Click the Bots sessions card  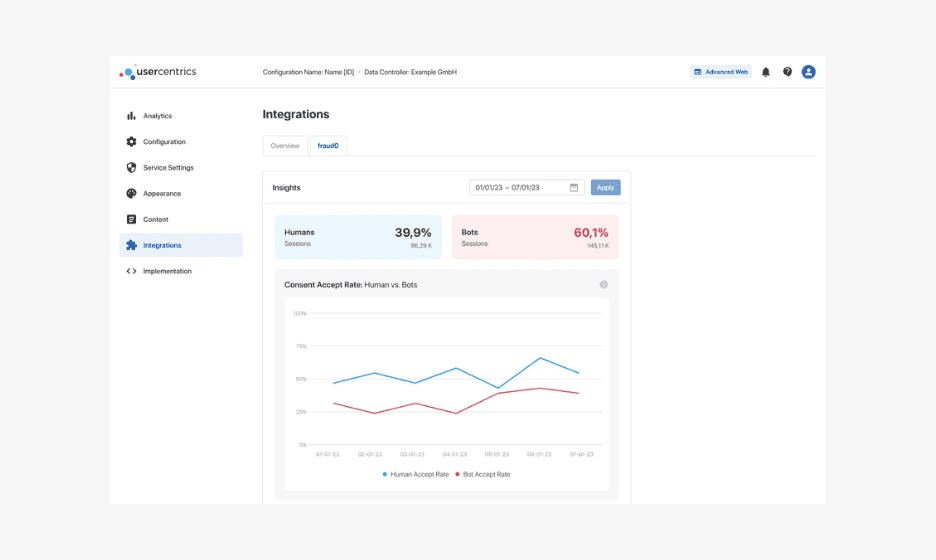535,237
